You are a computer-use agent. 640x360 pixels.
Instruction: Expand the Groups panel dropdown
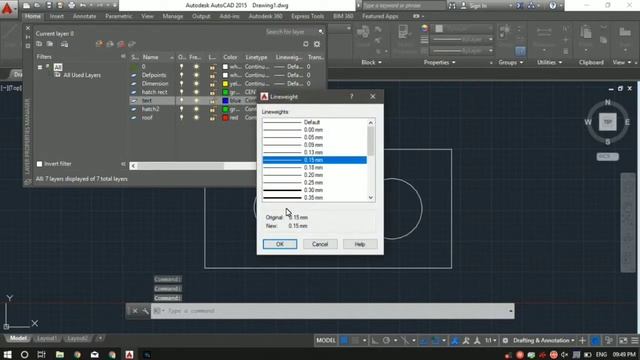pyautogui.click(x=511, y=62)
